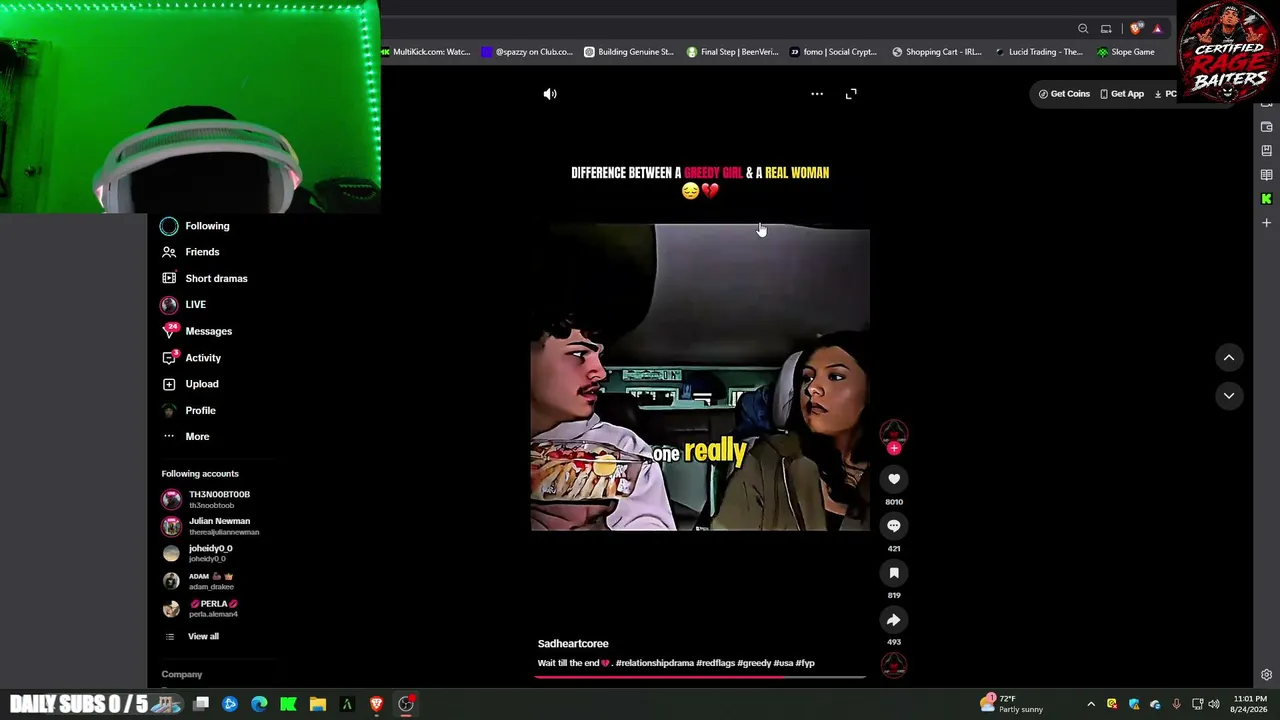Image resolution: width=1280 pixels, height=720 pixels.
Task: Open your Profile page
Action: [200, 411]
